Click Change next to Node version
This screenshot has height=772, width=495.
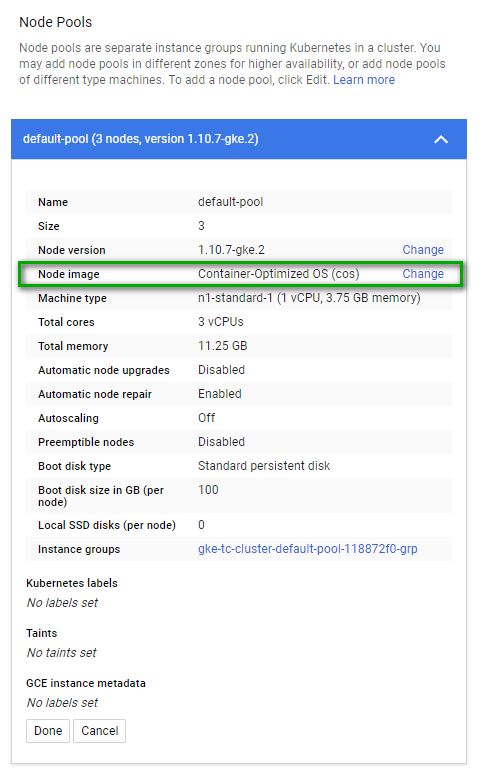pos(423,250)
